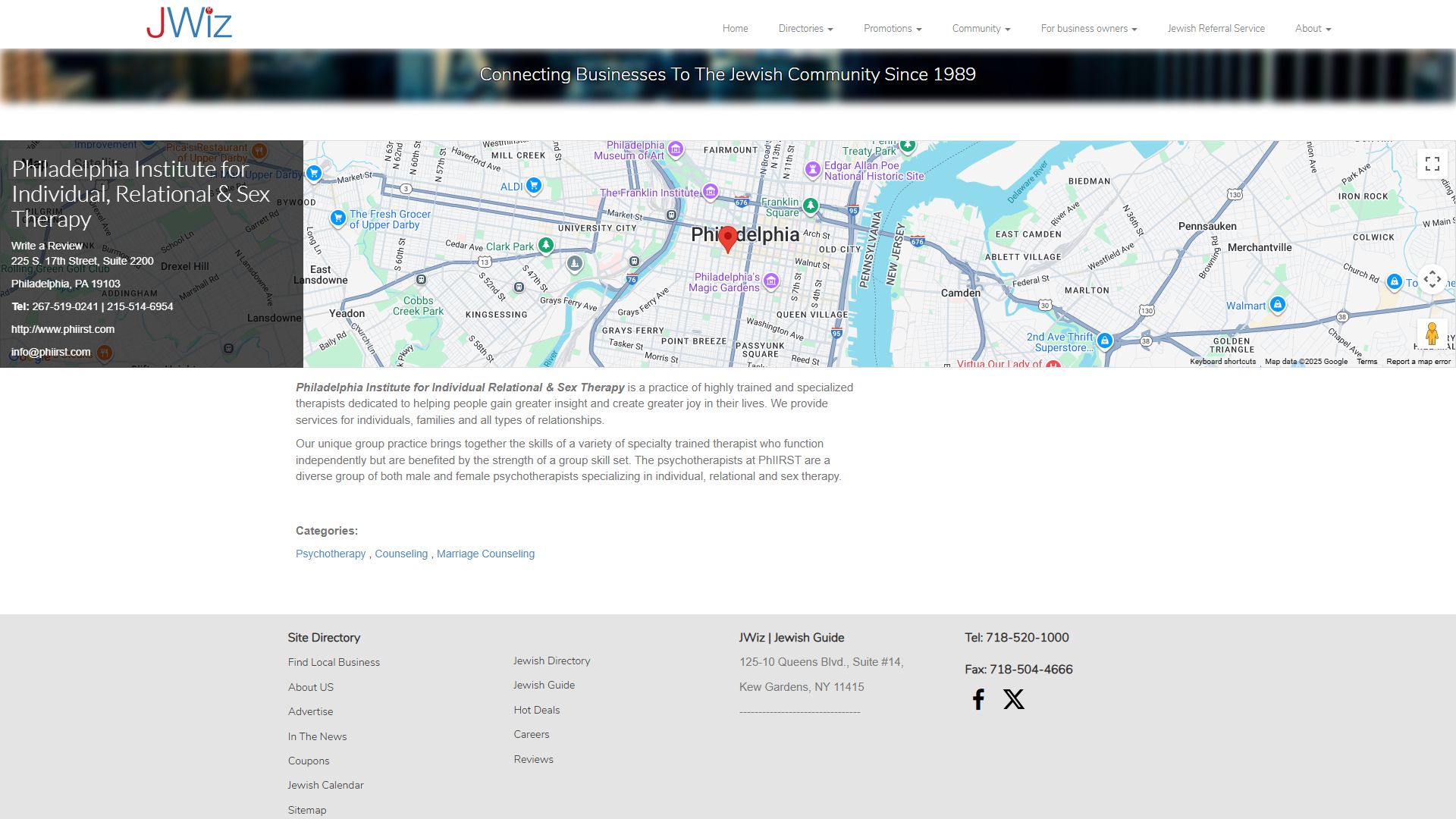Click In The News footer link

317,736
